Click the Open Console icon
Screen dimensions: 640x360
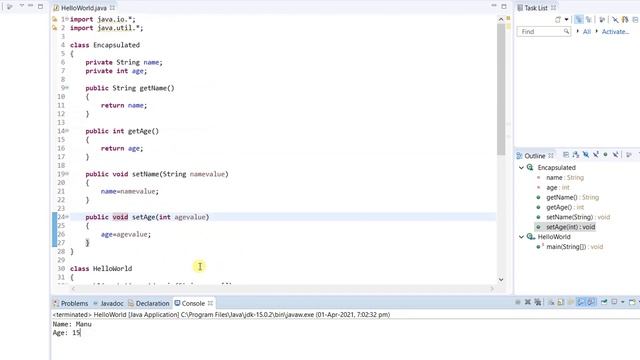tap(632, 302)
